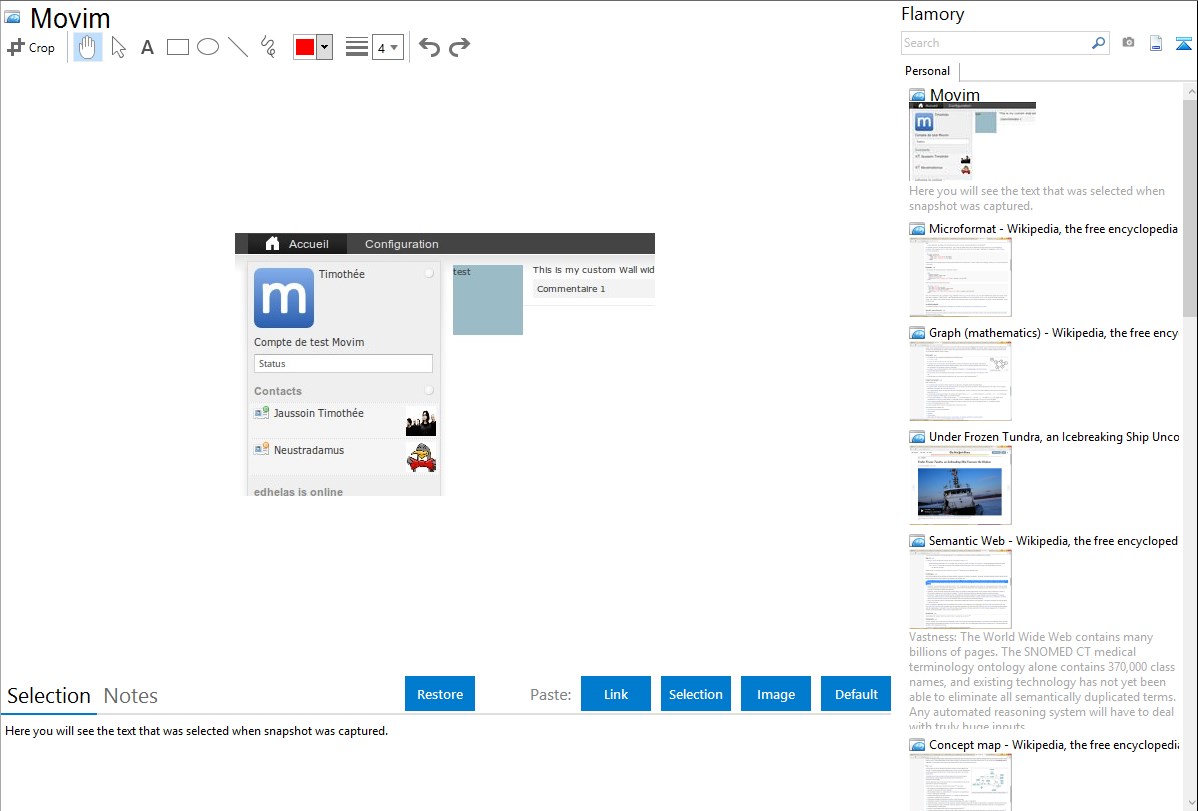Open the Microformat Wikipedia snapshot thumbnail
1198x811 pixels.
[960, 277]
